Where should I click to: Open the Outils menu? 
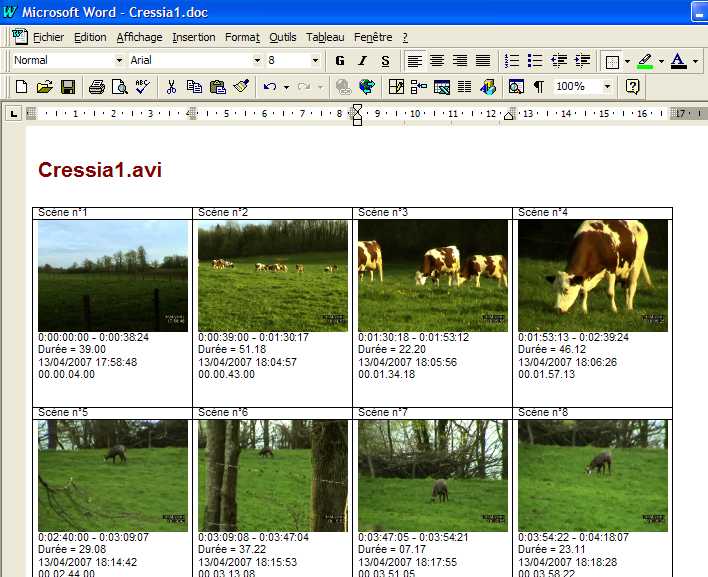(283, 37)
